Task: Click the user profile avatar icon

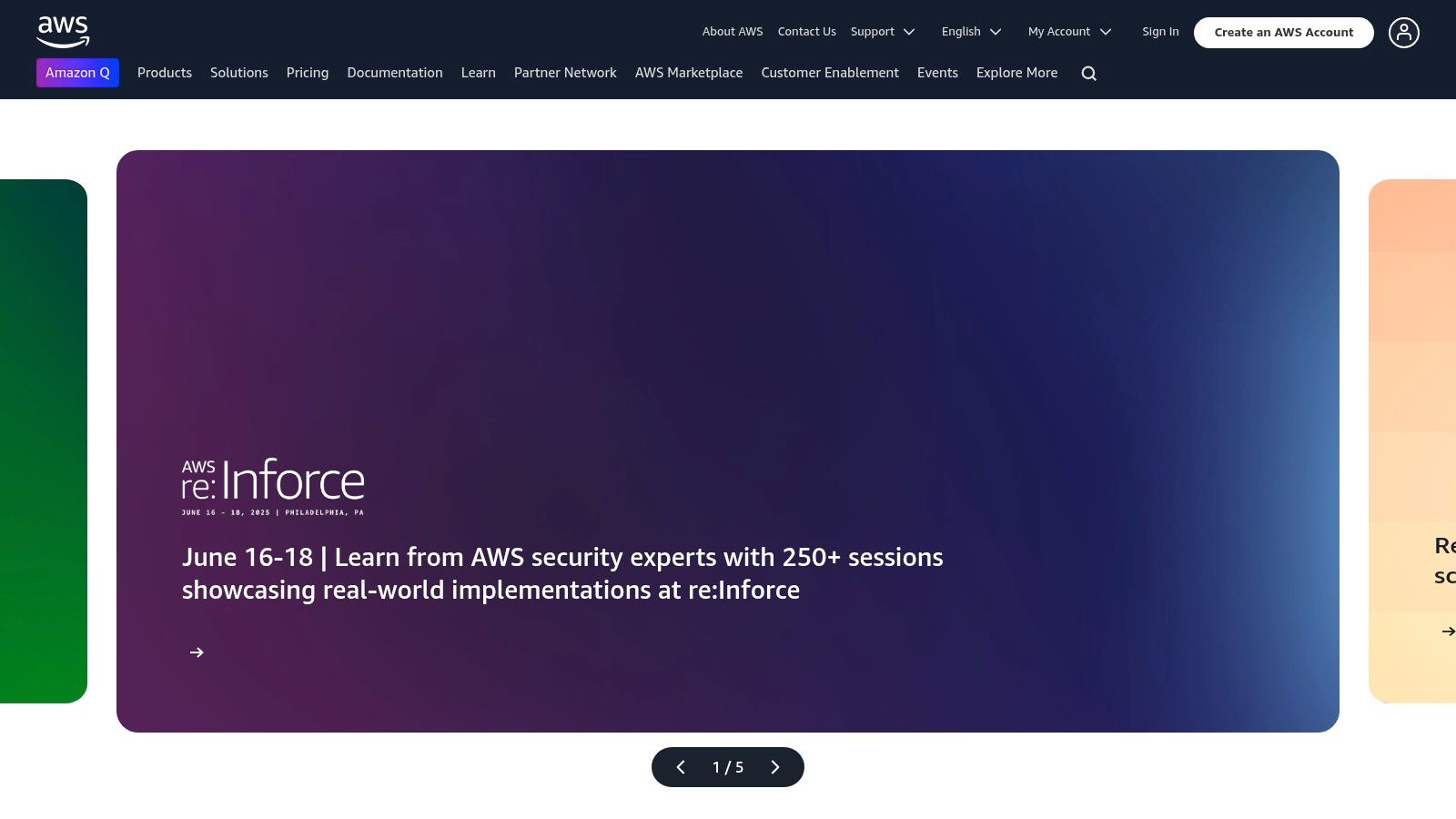Action: pyautogui.click(x=1403, y=33)
